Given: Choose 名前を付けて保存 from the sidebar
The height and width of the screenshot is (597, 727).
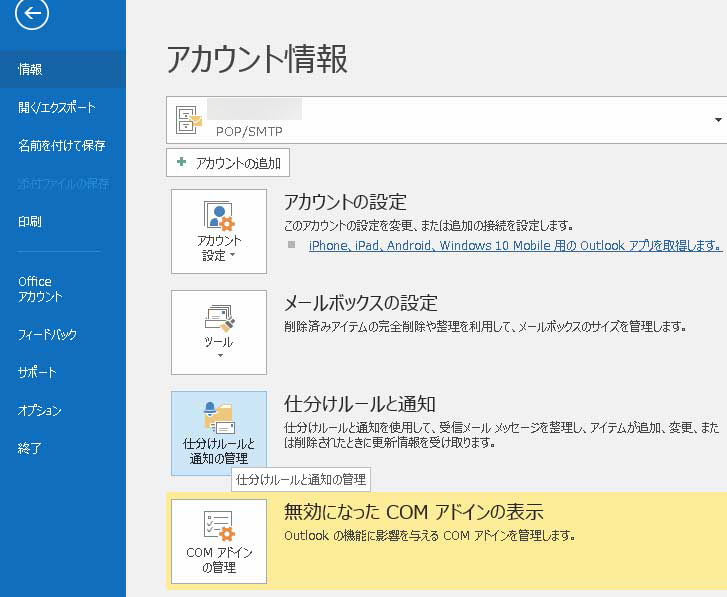Looking at the screenshot, I should [x=61, y=145].
